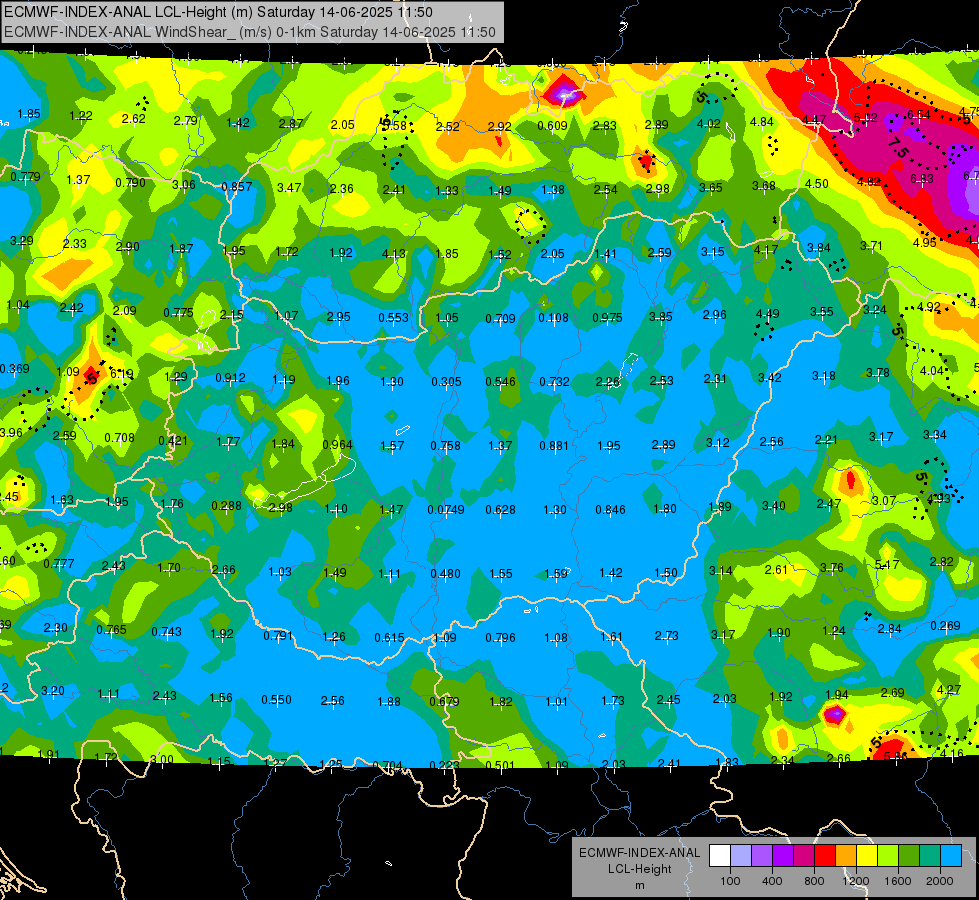
Task: Click wind shear value 0.775
Action: [x=179, y=312]
